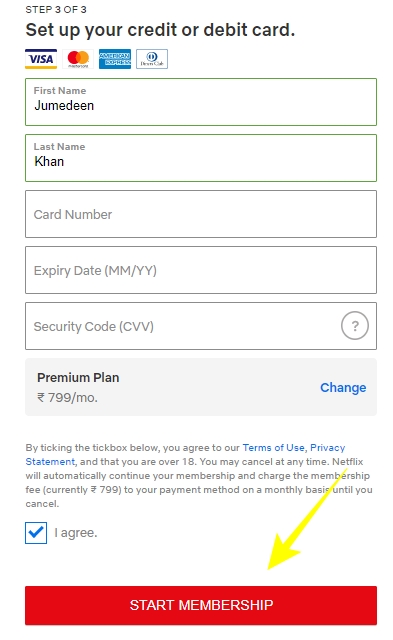The width and height of the screenshot is (393, 640).
Task: Click the ₹ 799/mo. price text
Action: [x=67, y=397]
